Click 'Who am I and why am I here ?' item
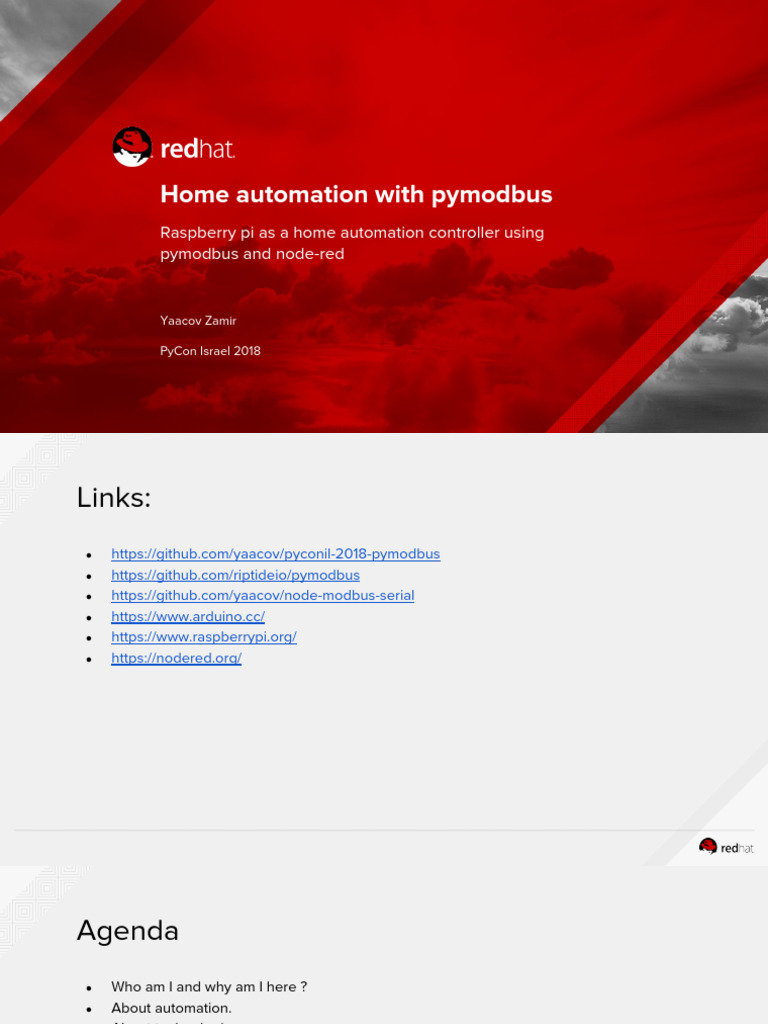The width and height of the screenshot is (768, 1024). (209, 987)
